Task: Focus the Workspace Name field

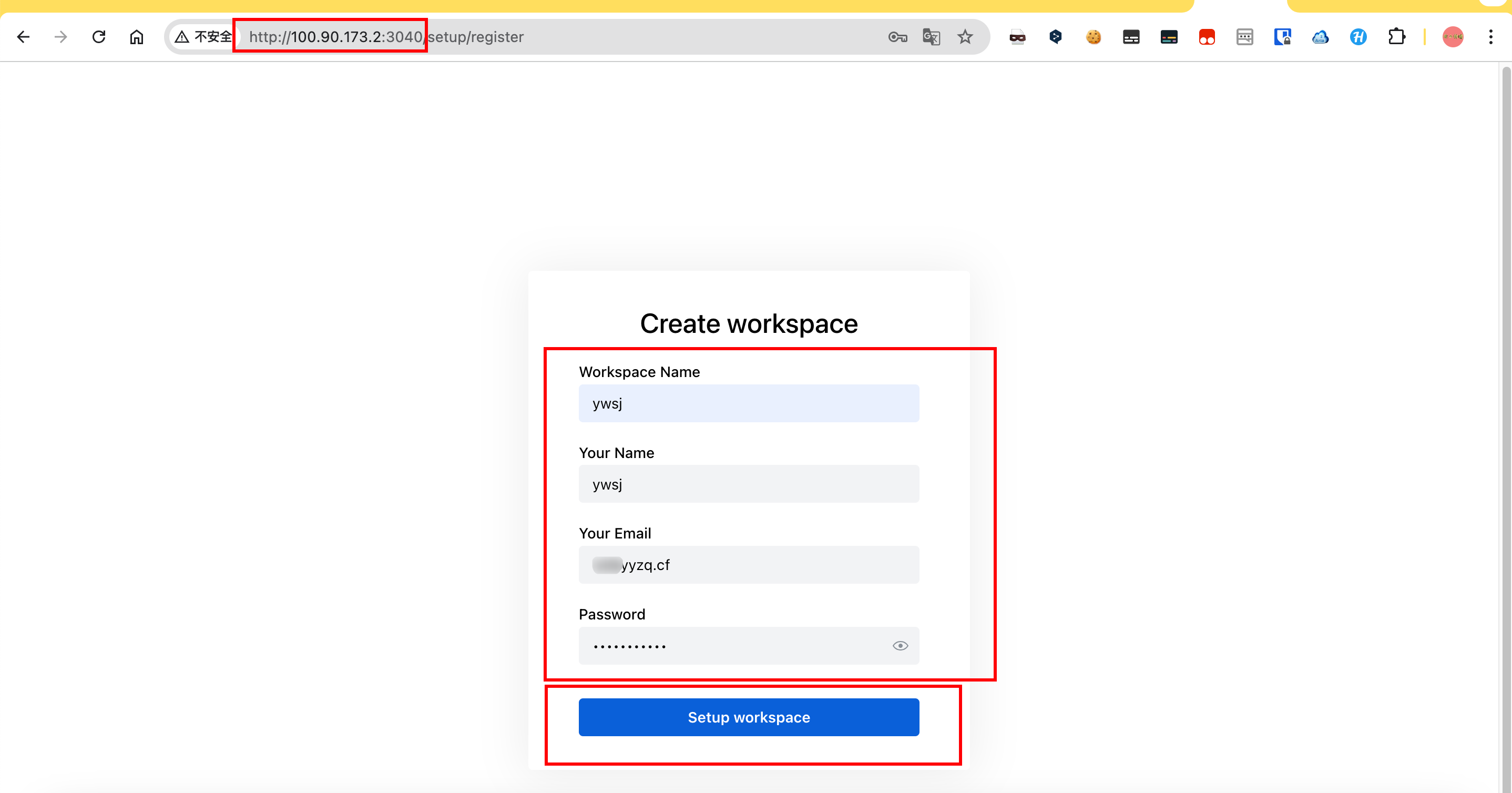Action: [748, 403]
